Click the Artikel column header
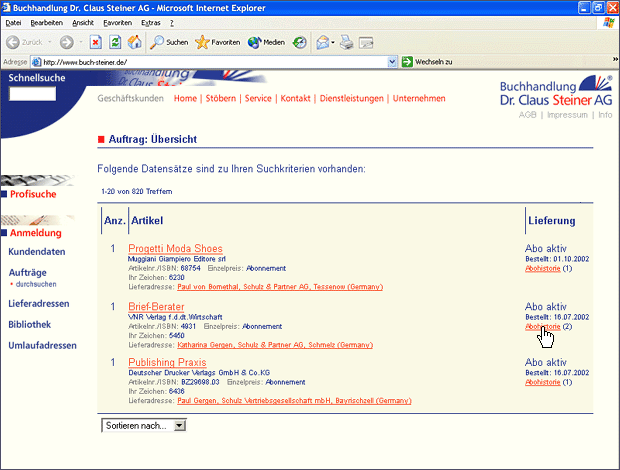The image size is (620, 470). (147, 221)
